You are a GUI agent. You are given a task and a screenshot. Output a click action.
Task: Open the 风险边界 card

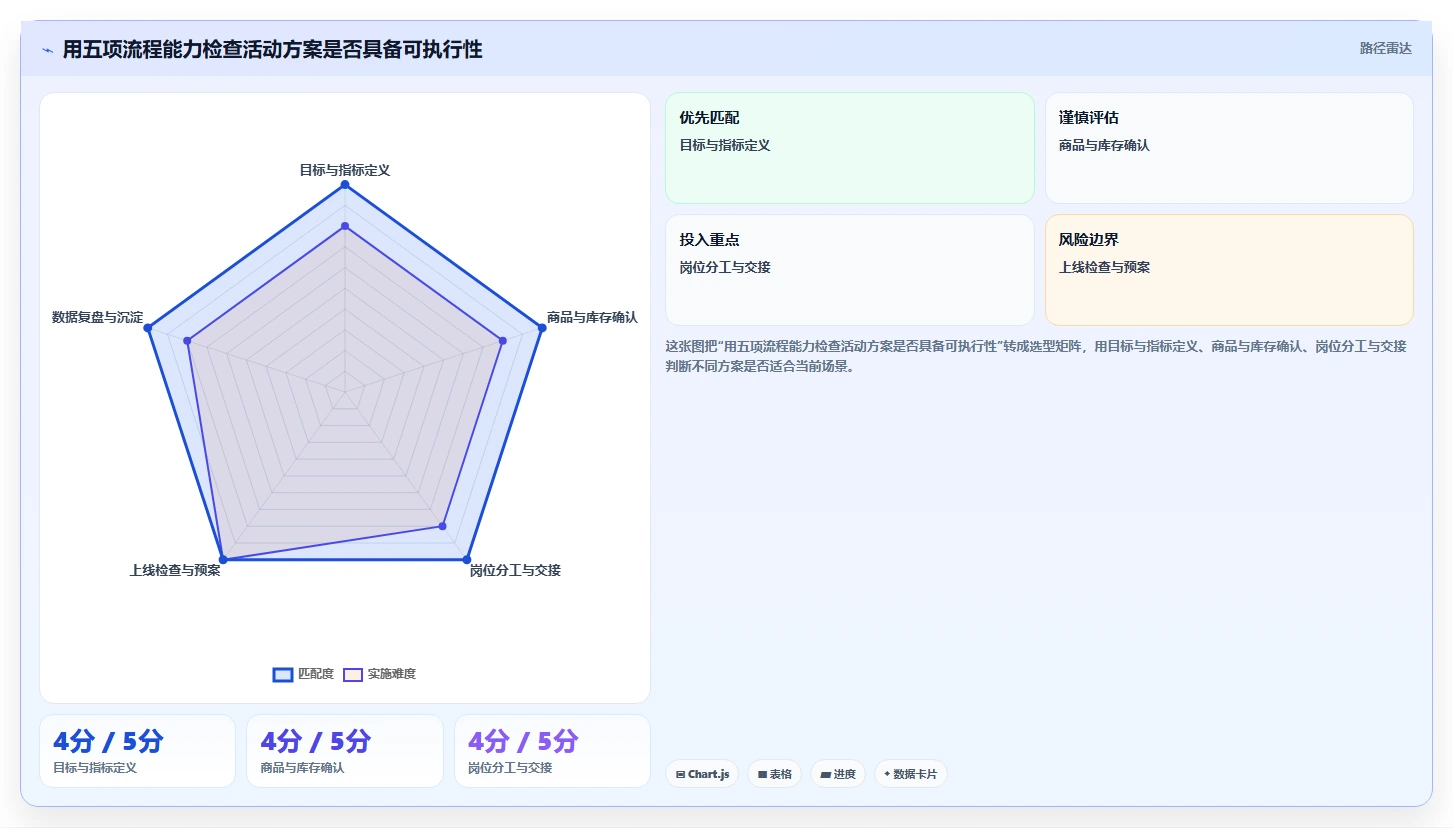1229,270
